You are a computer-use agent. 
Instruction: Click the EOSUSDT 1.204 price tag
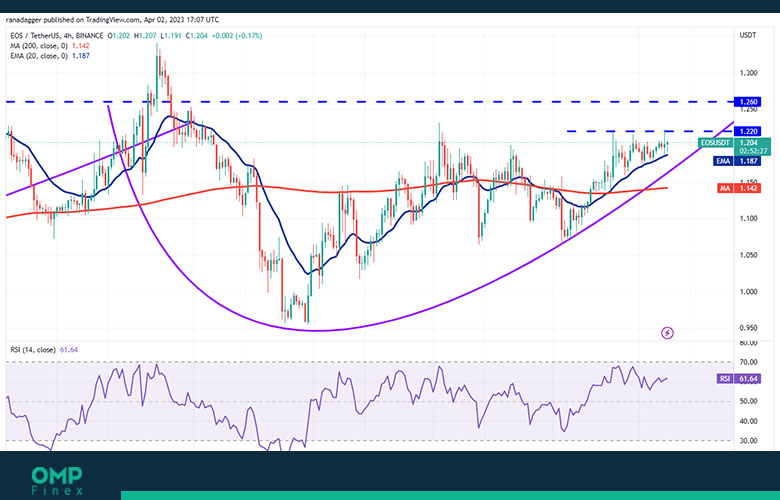click(x=734, y=143)
